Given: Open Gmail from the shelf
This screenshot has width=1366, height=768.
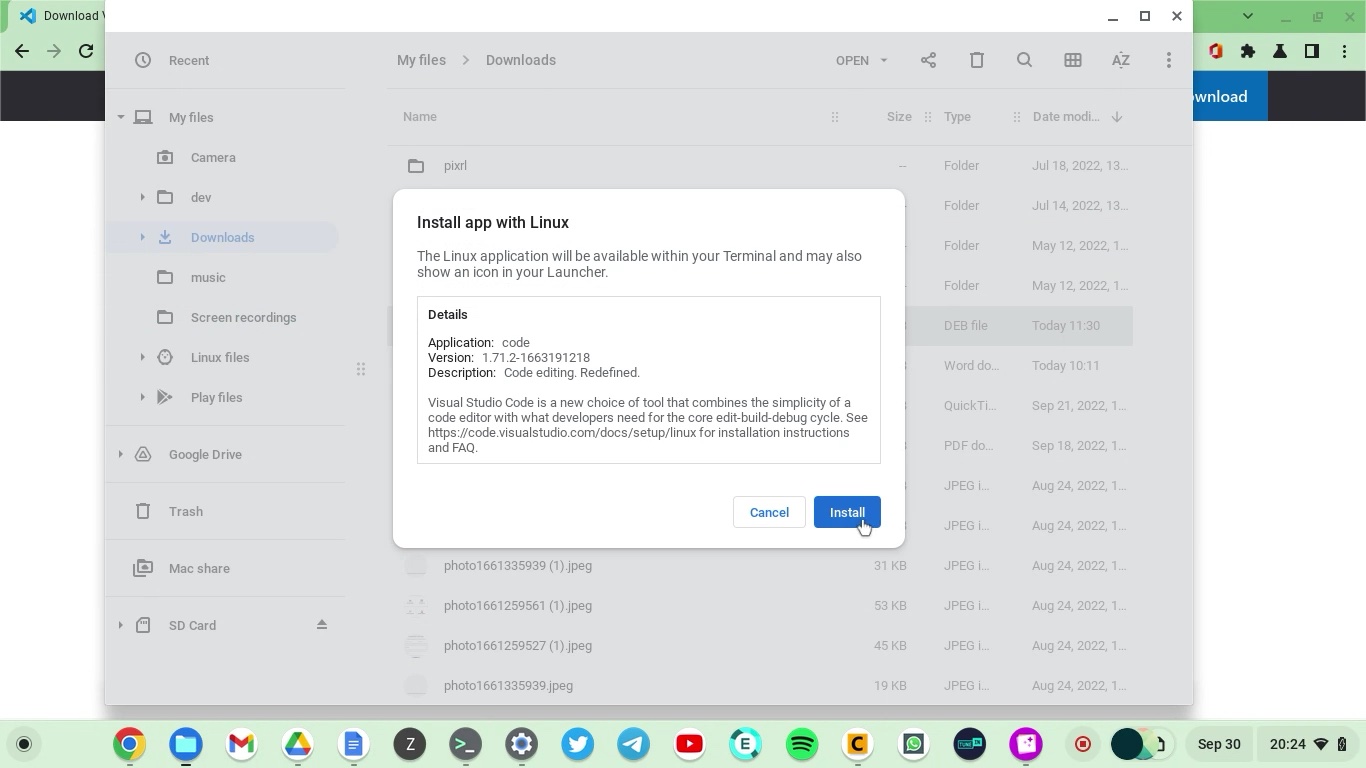Looking at the screenshot, I should [x=241, y=744].
